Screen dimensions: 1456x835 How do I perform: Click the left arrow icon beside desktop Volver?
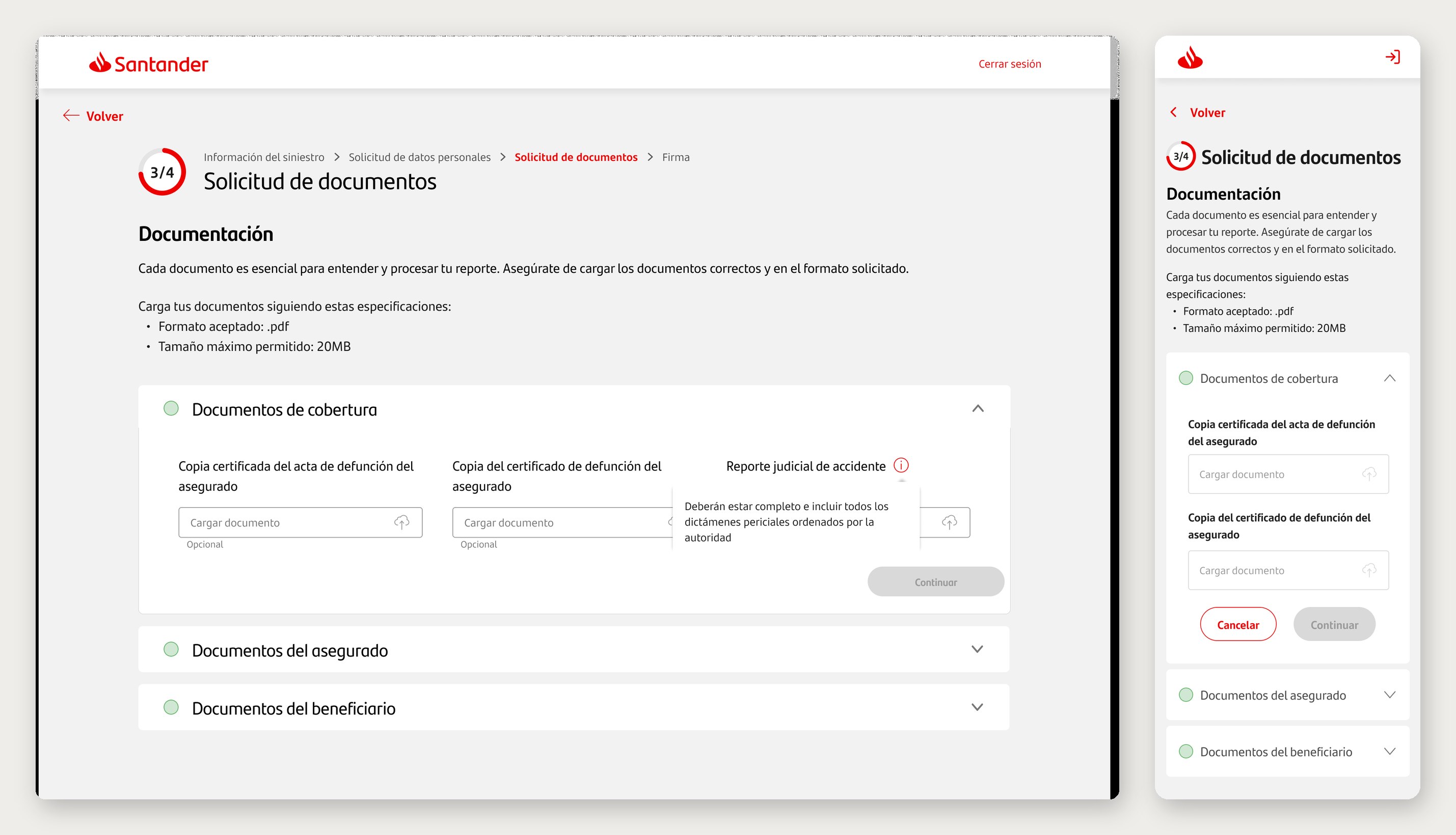71,116
